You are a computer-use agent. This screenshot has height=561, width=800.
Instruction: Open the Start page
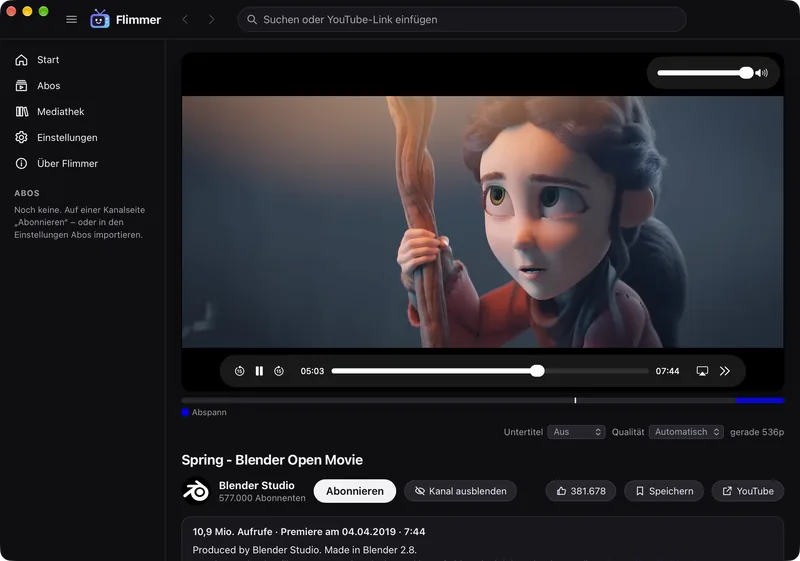tap(83, 60)
